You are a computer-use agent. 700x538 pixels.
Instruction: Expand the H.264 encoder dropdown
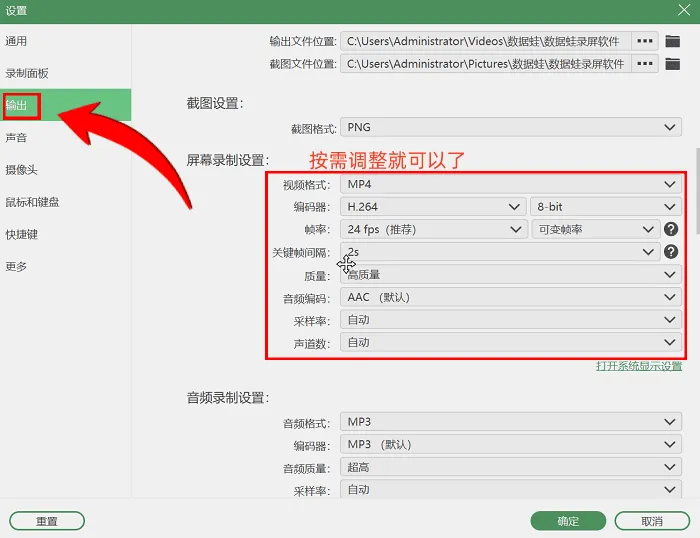coord(433,207)
